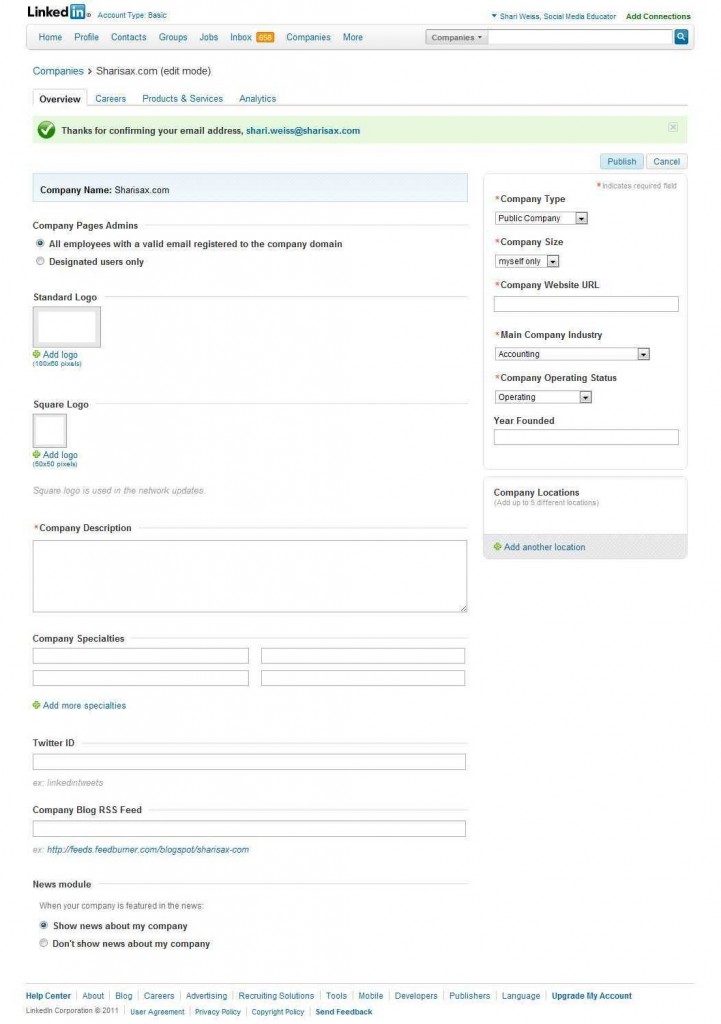Click the green plus under Standard Logo
Image resolution: width=721 pixels, height=1024 pixels.
tap(37, 355)
